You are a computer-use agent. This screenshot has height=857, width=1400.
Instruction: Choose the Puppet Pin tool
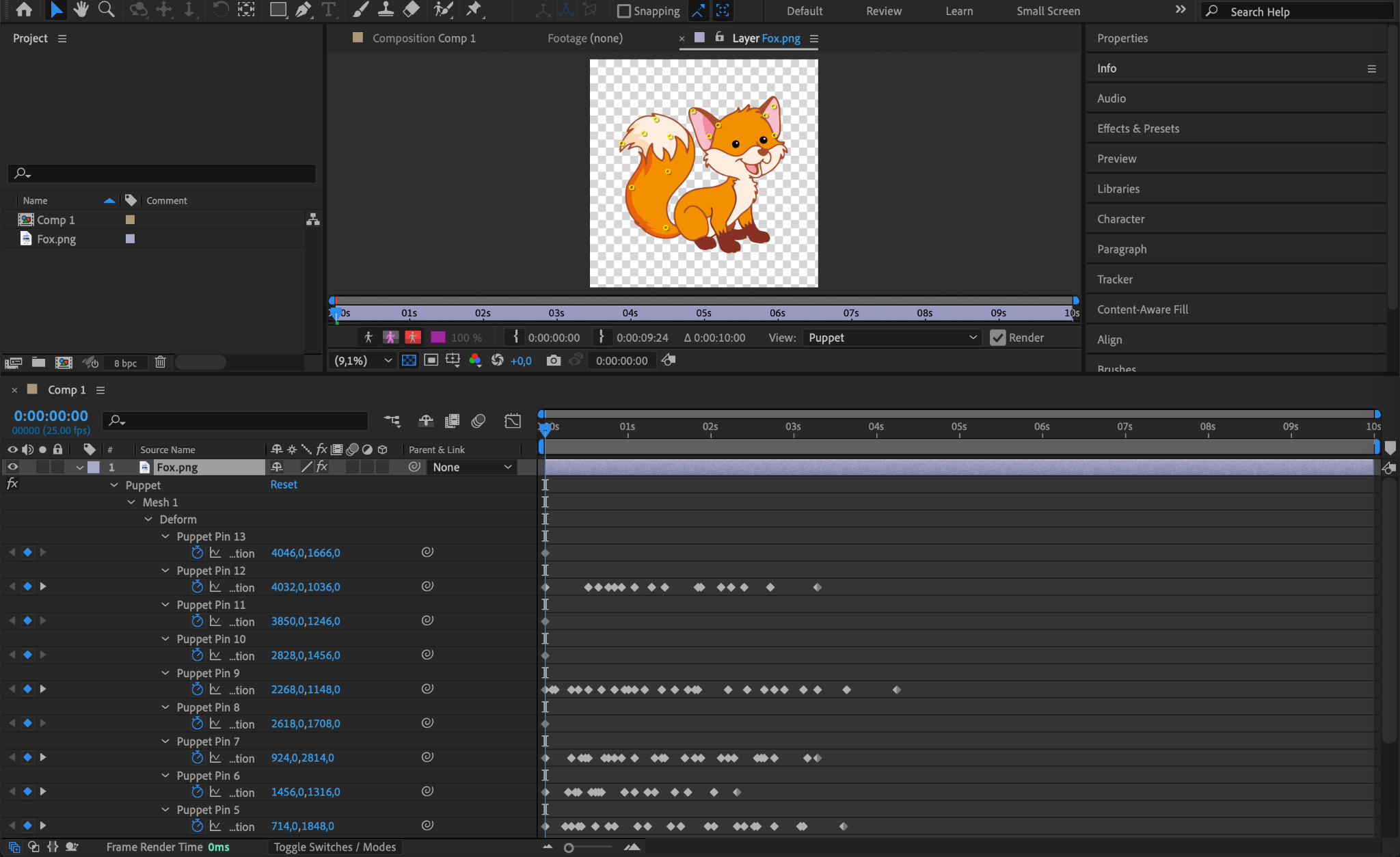click(x=473, y=10)
